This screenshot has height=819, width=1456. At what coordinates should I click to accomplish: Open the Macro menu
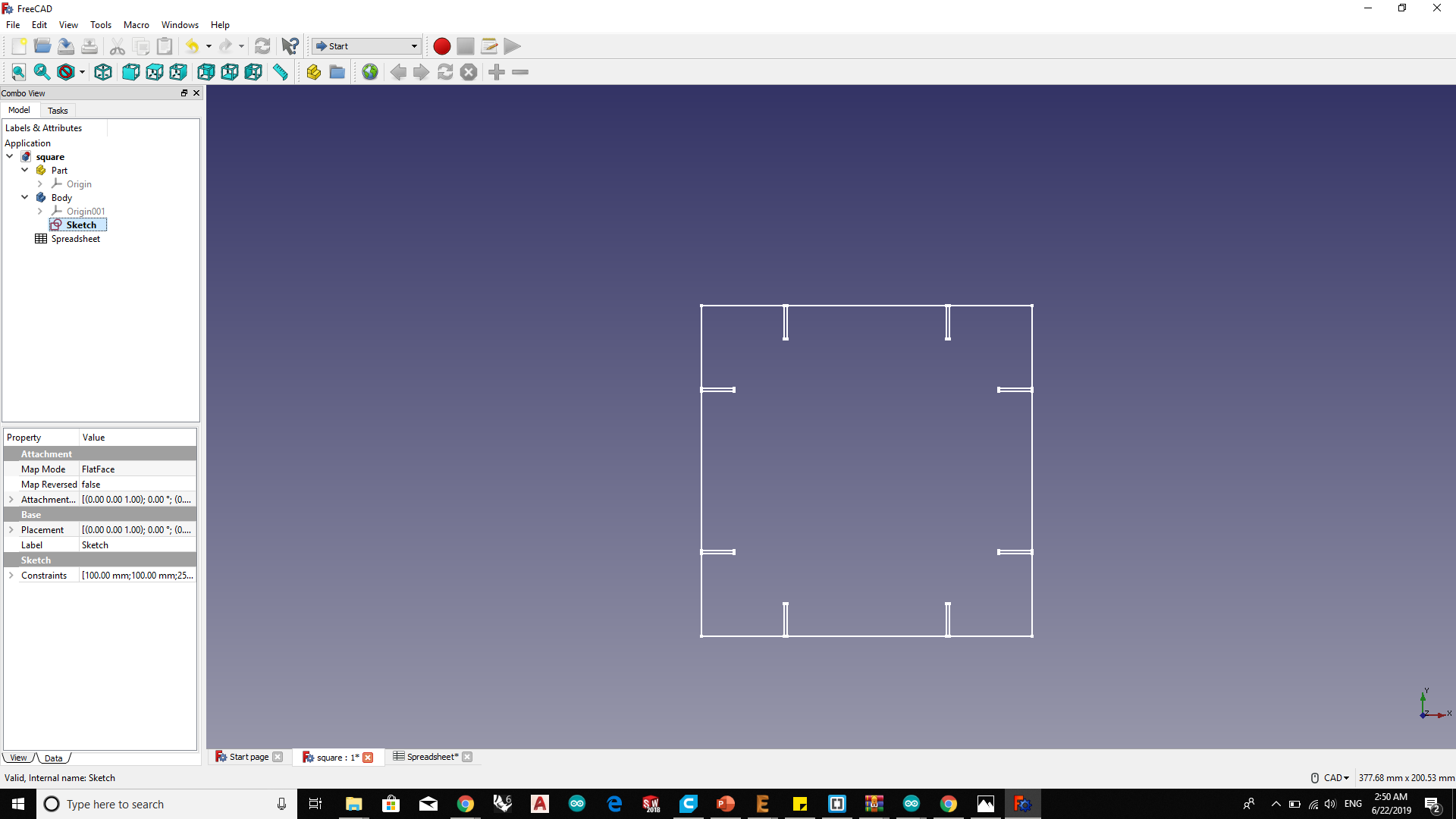click(x=136, y=25)
